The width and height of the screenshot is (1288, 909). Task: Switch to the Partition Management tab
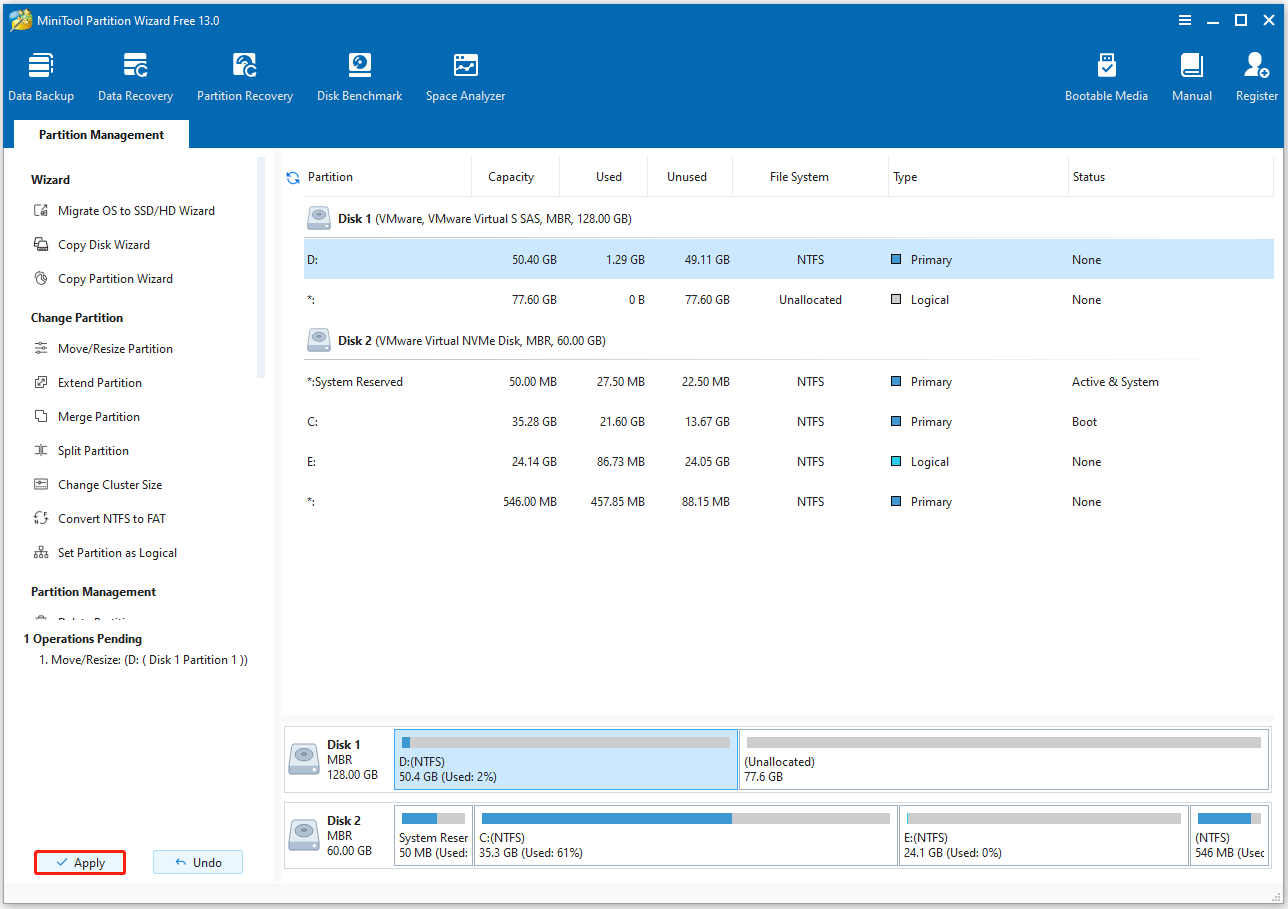point(100,133)
